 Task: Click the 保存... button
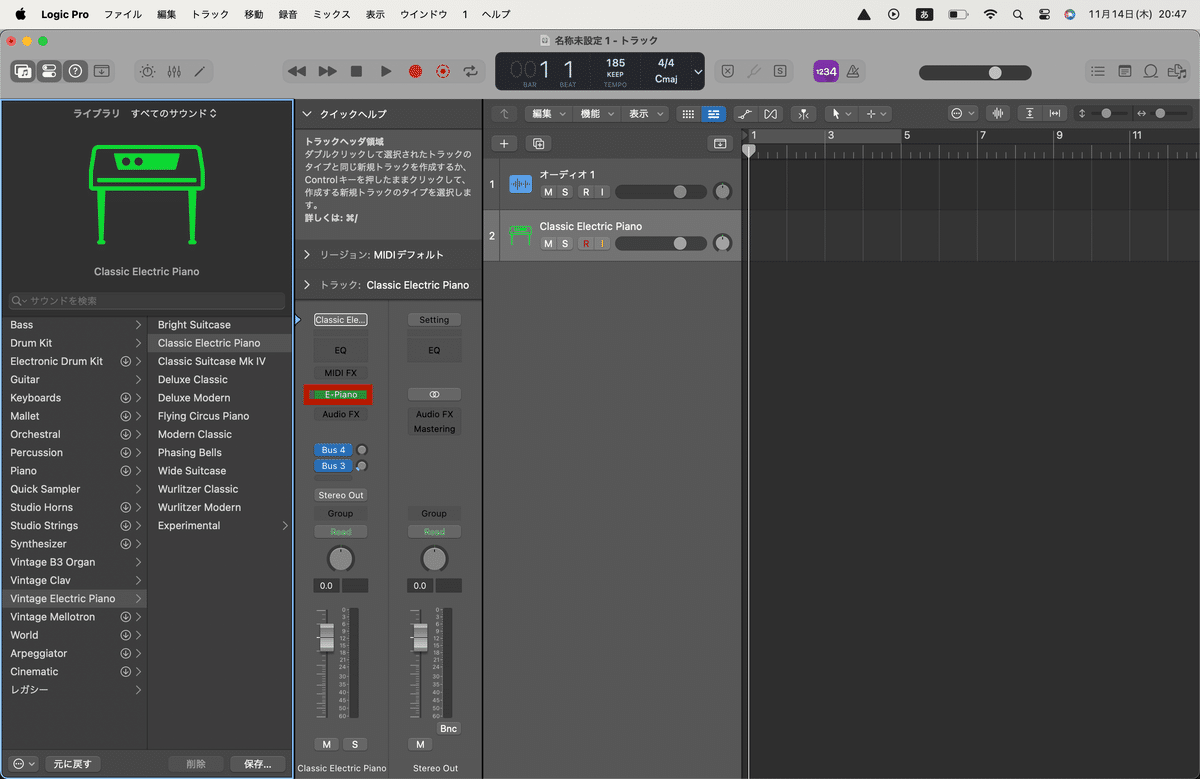click(258, 764)
